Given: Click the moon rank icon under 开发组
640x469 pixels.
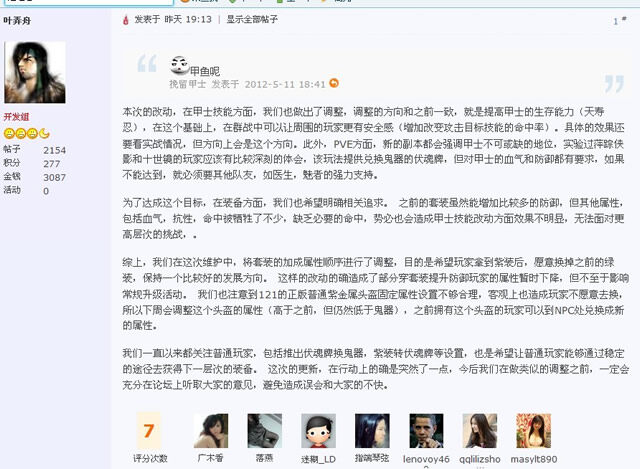Looking at the screenshot, I should 44,133.
